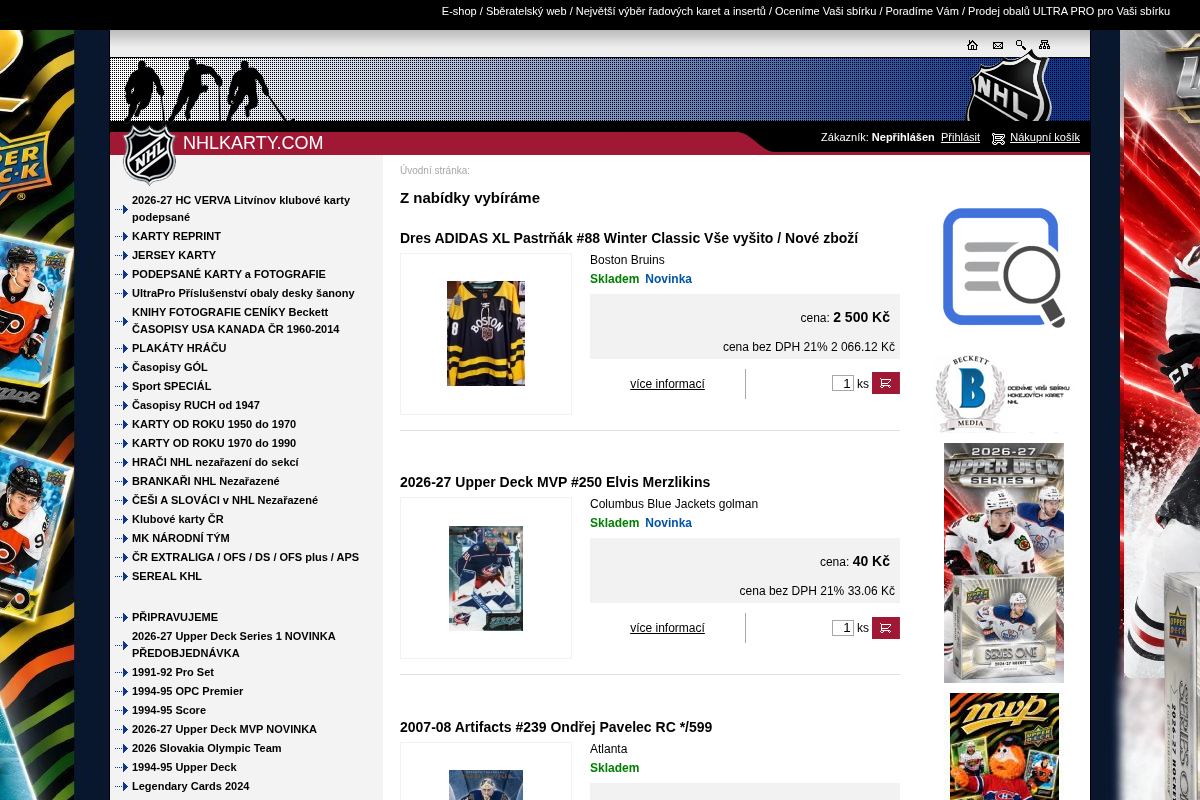Open KARTY OD ROKU 1950 do 1970
The width and height of the screenshot is (1200, 800).
click(x=214, y=424)
